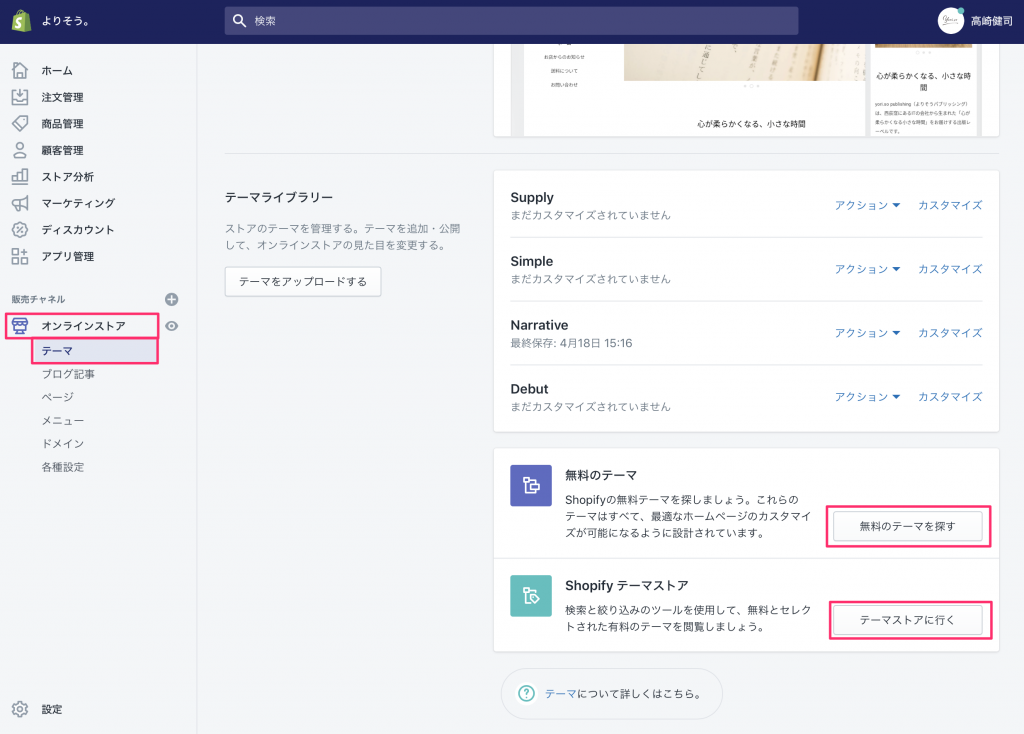The width and height of the screenshot is (1024, 734).
Task: Click the テーマライブラリー heading
Action: [x=279, y=197]
